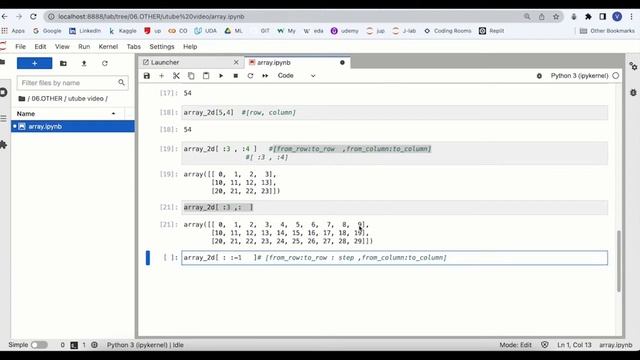Navigate to 06.OTHER in the breadcrumb
Screen dimensions: 640x360
[x=47, y=99]
